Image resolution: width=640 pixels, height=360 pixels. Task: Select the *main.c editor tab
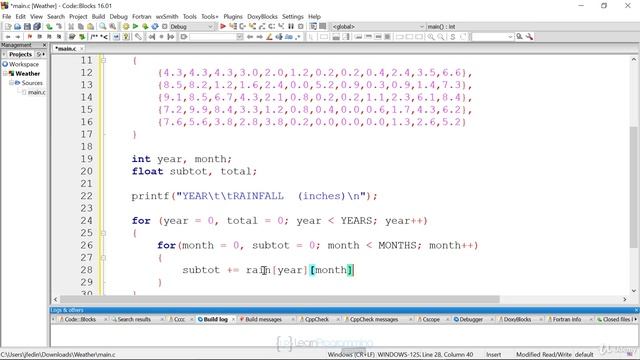pyautogui.click(x=66, y=49)
